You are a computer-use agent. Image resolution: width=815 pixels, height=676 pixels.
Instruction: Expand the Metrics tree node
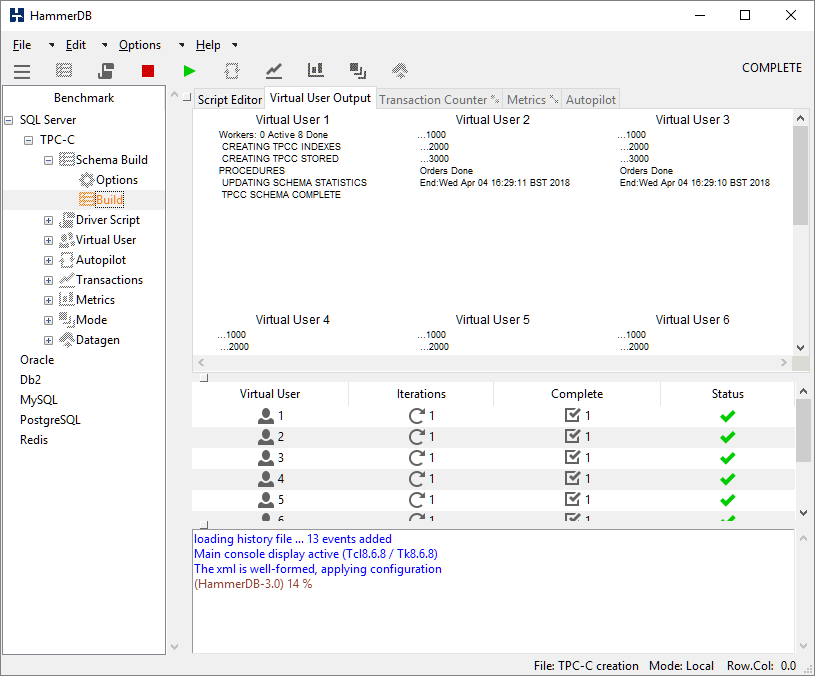click(x=48, y=301)
